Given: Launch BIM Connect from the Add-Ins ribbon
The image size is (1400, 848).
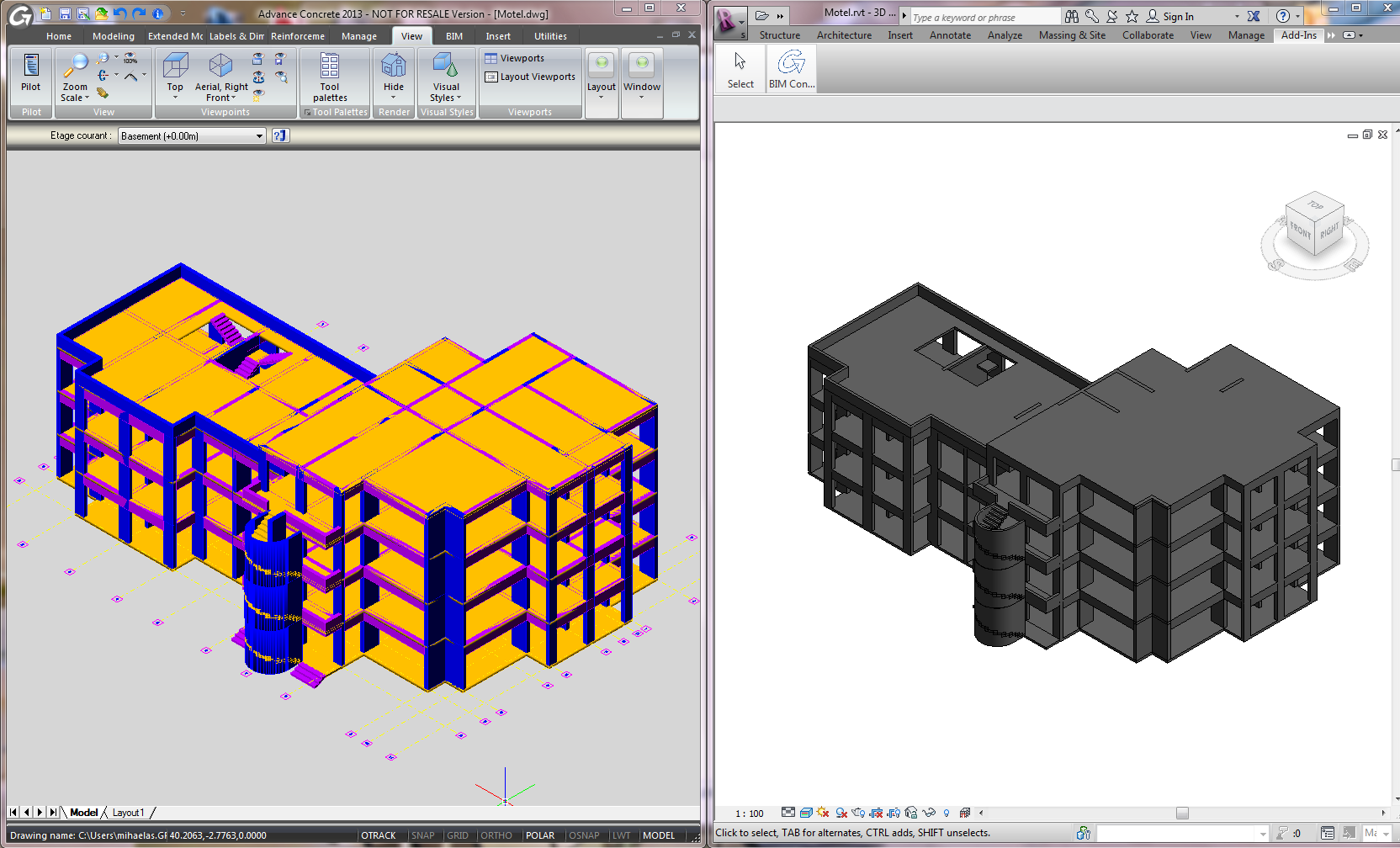Looking at the screenshot, I should point(791,67).
